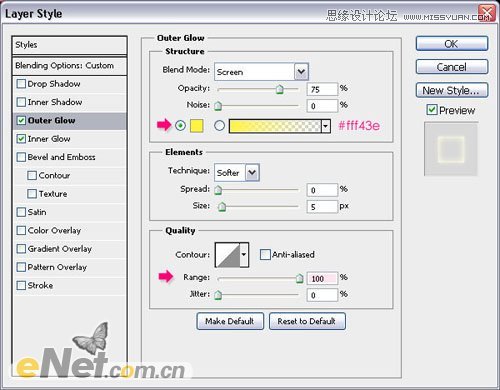Click the Spread slider handle
The height and width of the screenshot is (390, 500).
pyautogui.click(x=218, y=190)
